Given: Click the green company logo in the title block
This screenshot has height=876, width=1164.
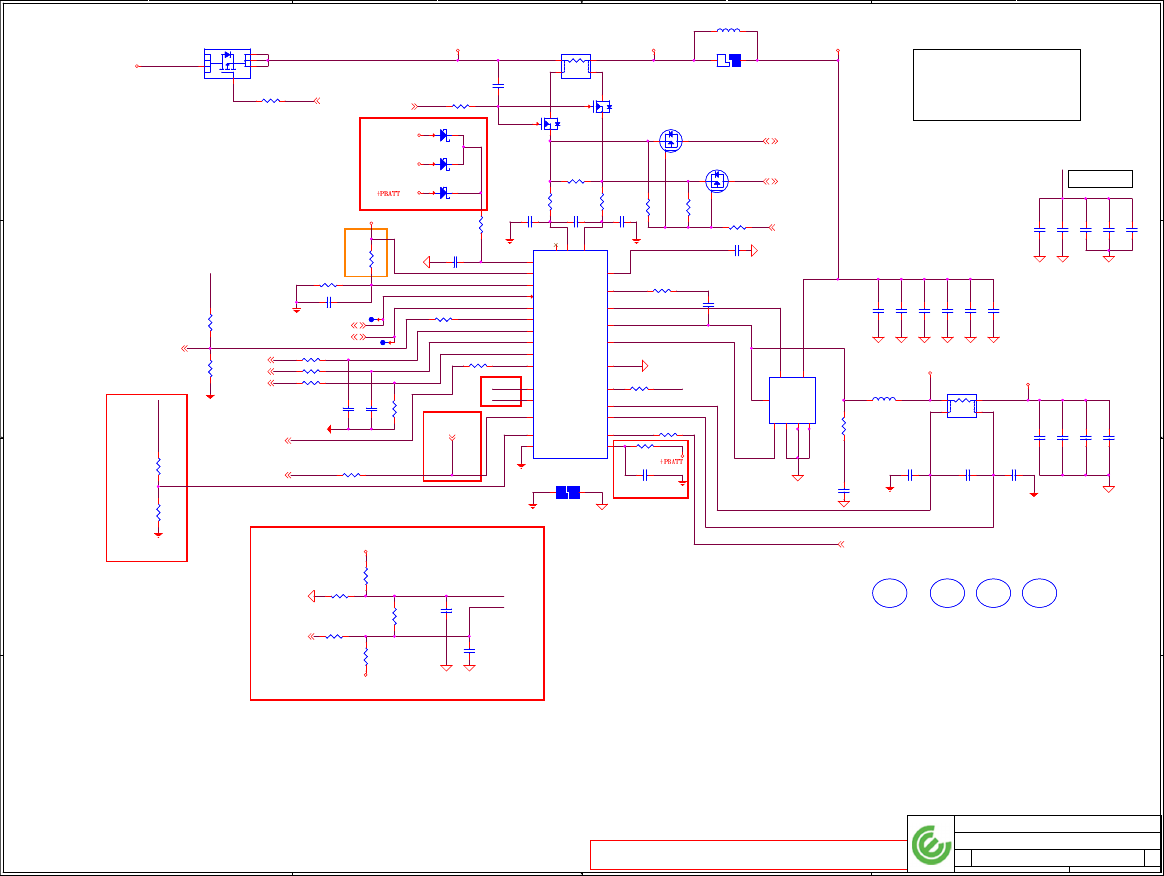Looking at the screenshot, I should click(x=931, y=845).
